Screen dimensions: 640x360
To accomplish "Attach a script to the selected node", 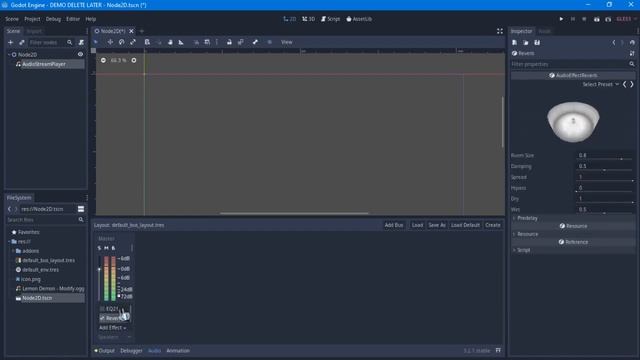I will [81, 42].
